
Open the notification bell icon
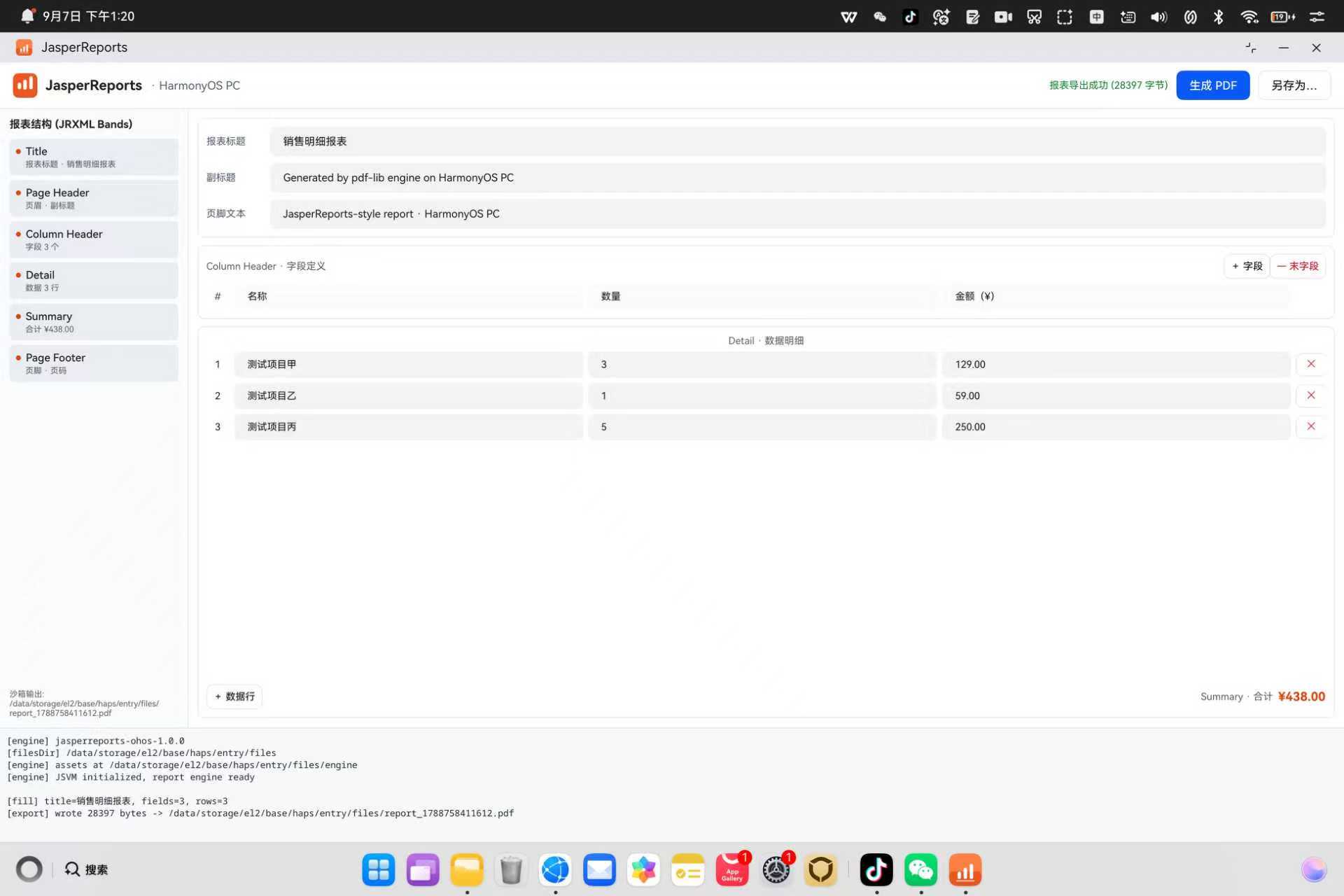[27, 16]
